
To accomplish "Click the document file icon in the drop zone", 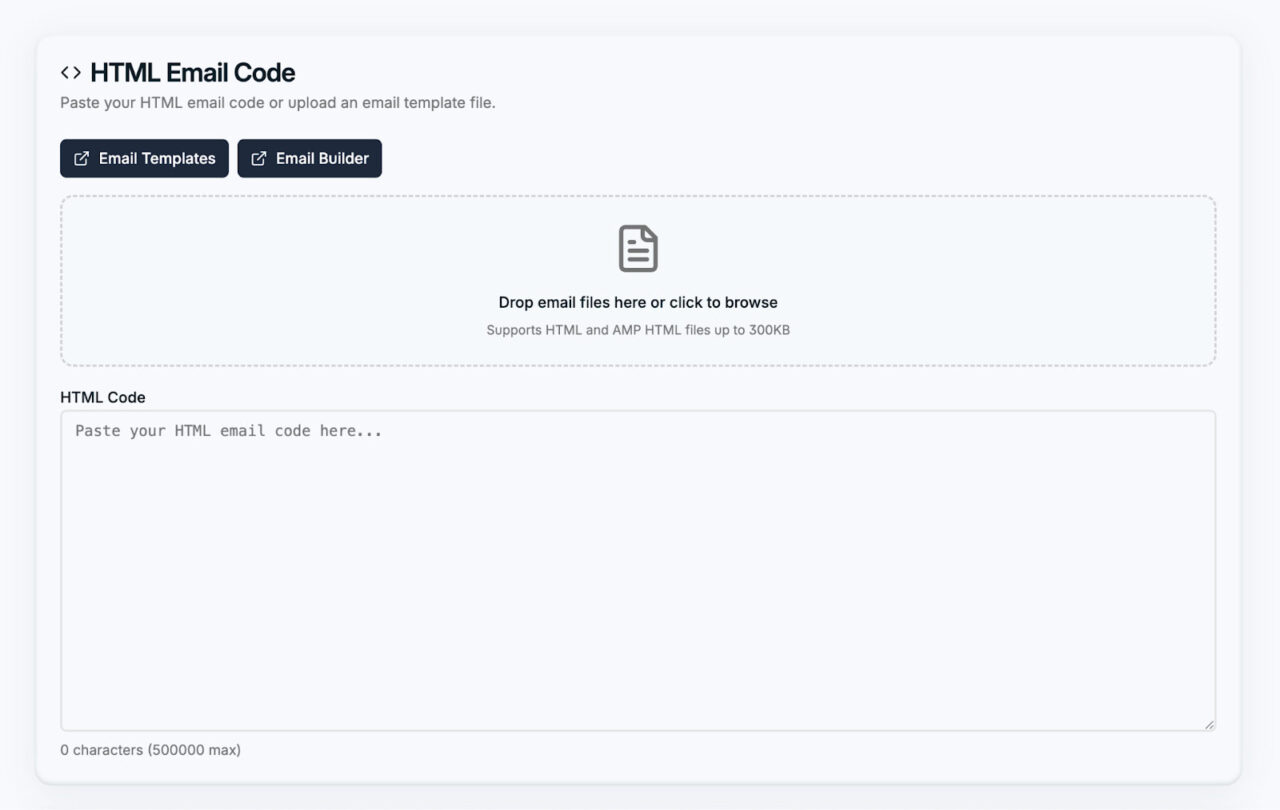I will click(638, 248).
